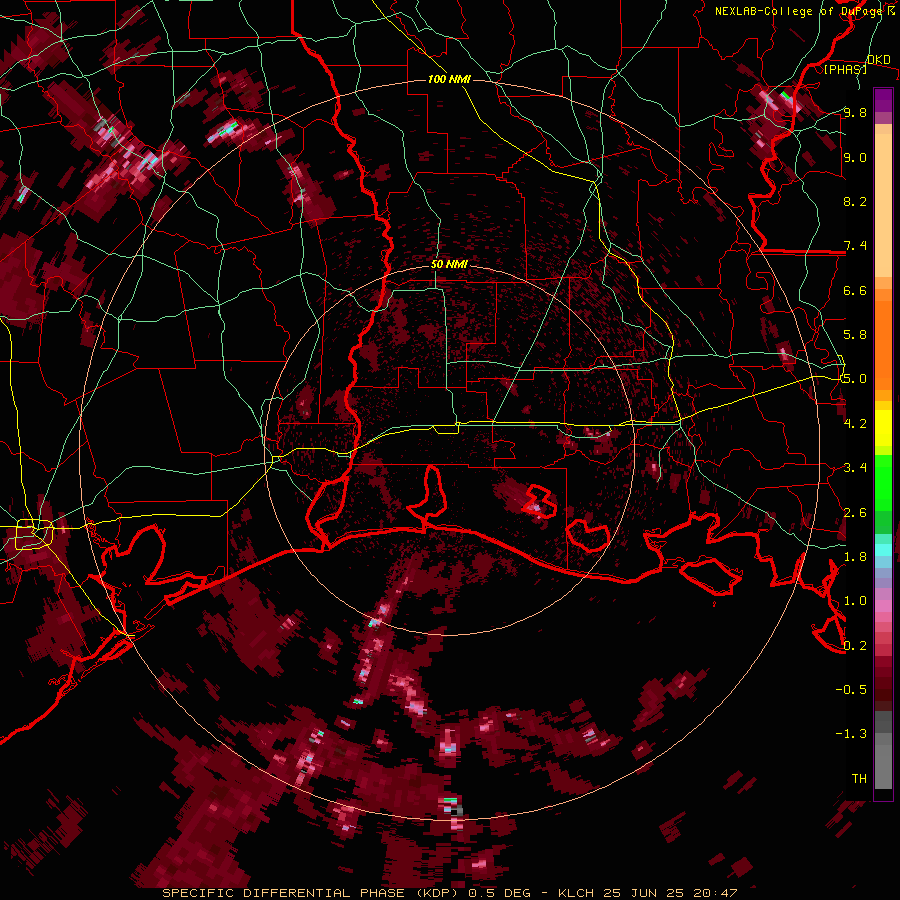Click the 4.2 value on the color scale
This screenshot has width=900, height=900.
855,424
